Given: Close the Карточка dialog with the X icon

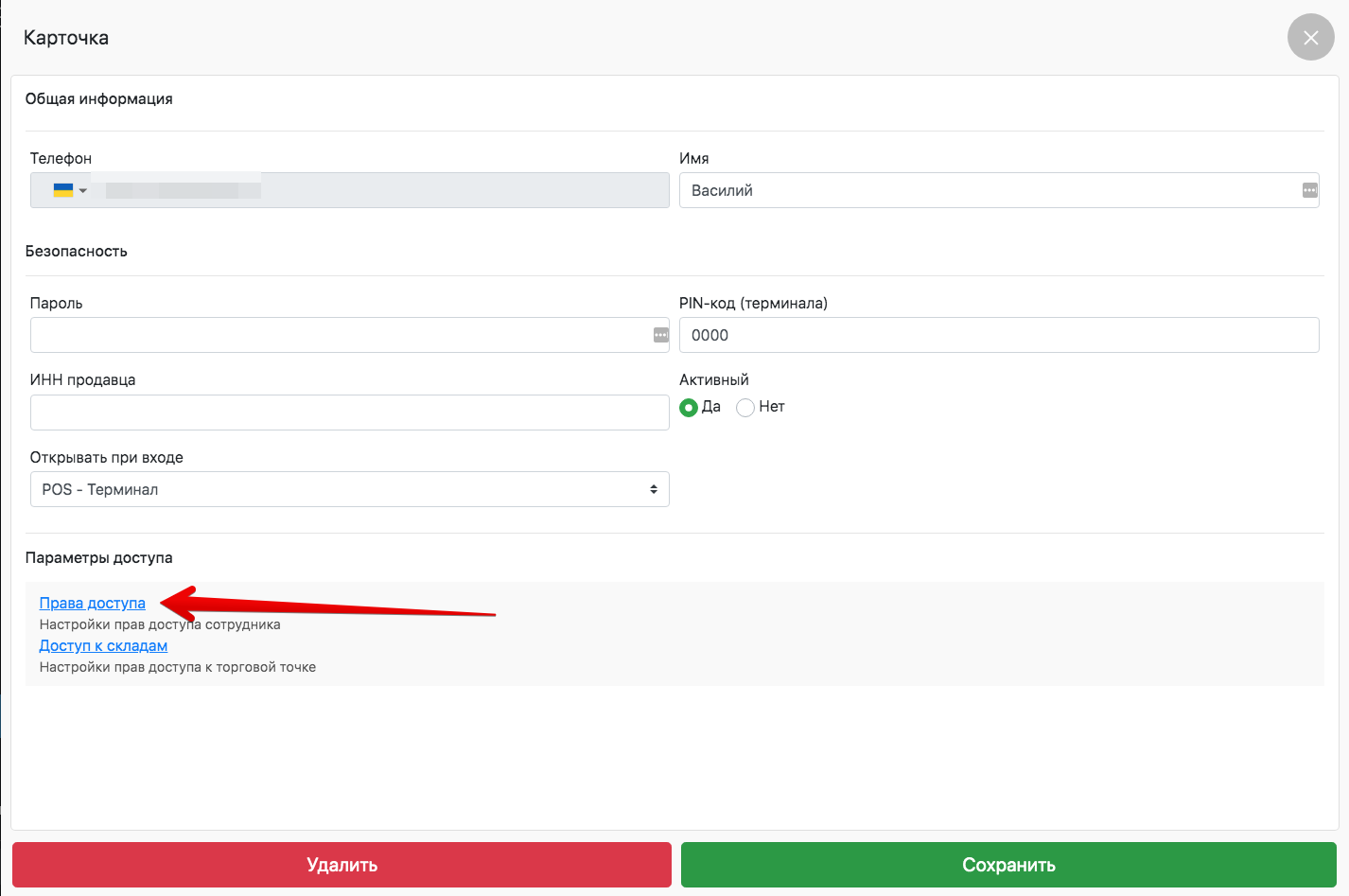Looking at the screenshot, I should [x=1310, y=38].
